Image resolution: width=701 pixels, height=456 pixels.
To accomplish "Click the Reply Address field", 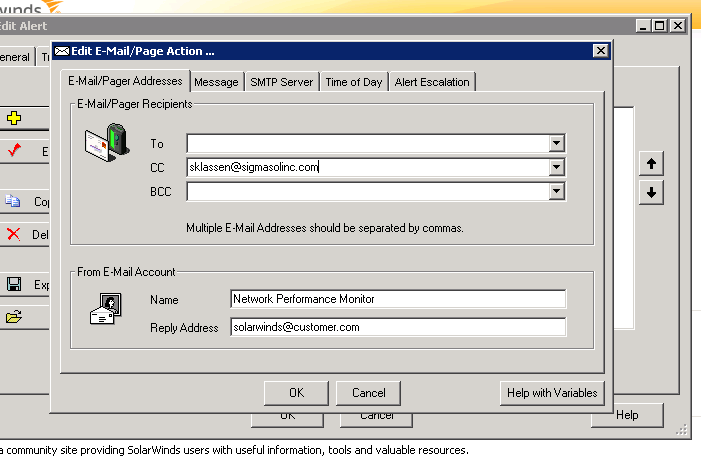I will [x=398, y=327].
